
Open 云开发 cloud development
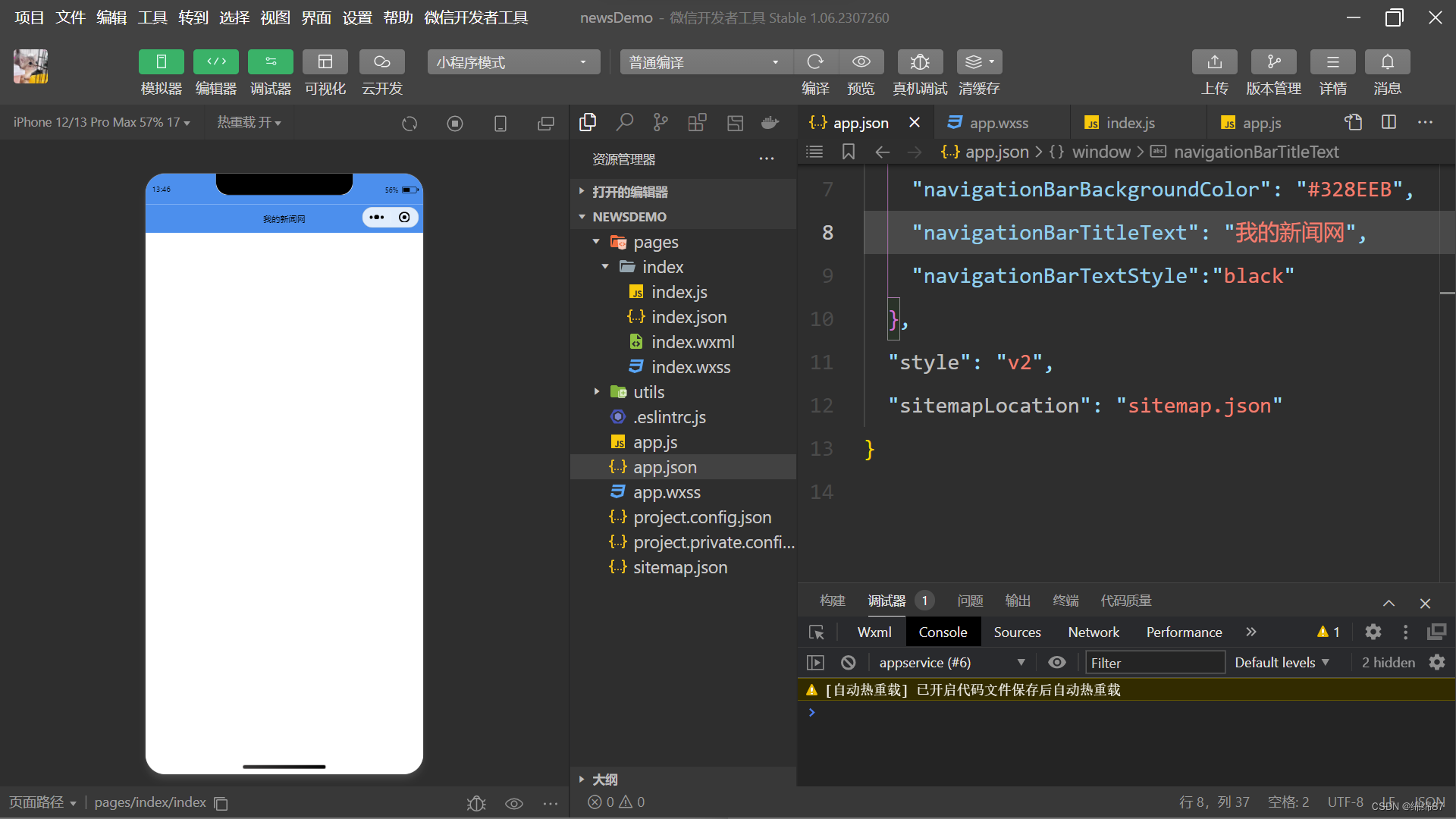click(x=381, y=61)
